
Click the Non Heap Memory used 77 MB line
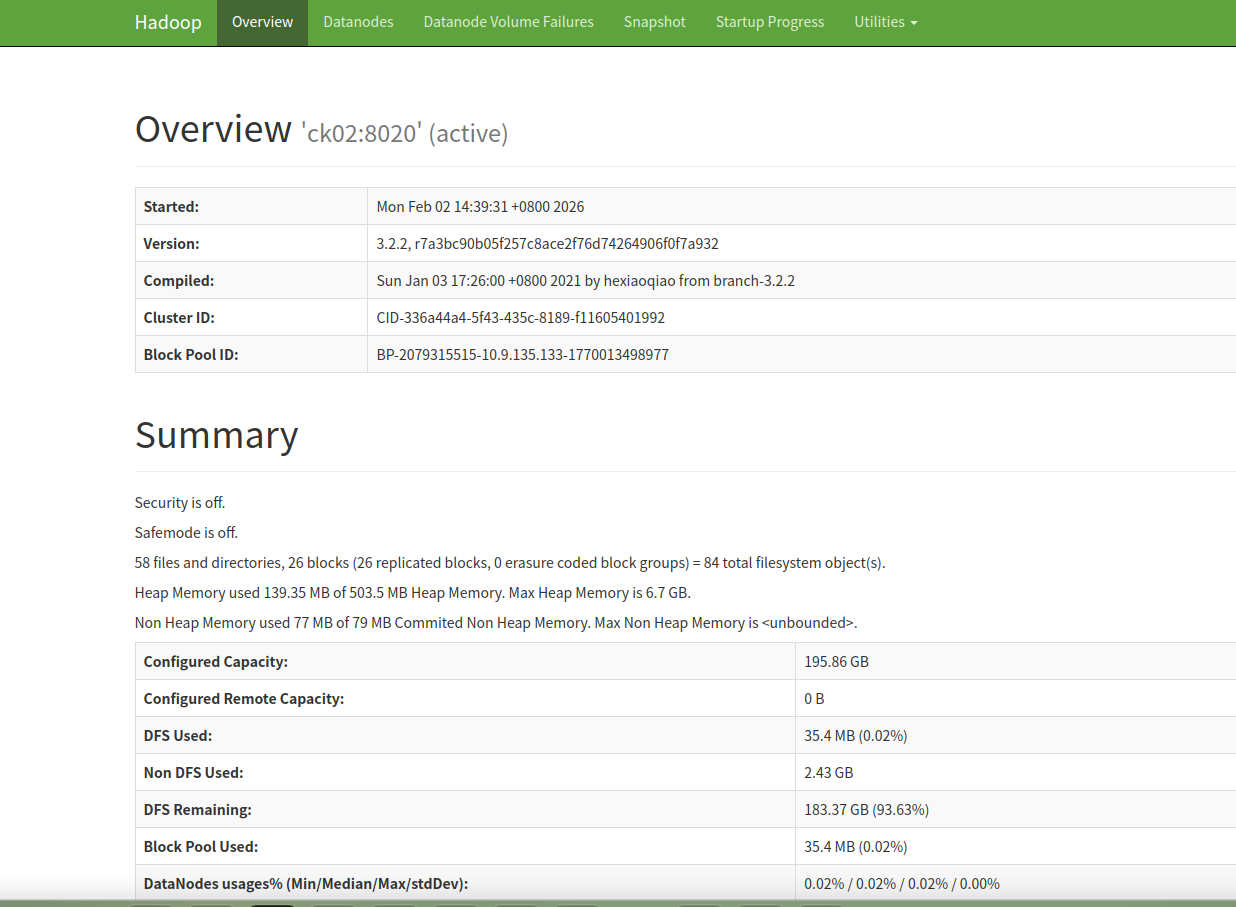click(496, 623)
